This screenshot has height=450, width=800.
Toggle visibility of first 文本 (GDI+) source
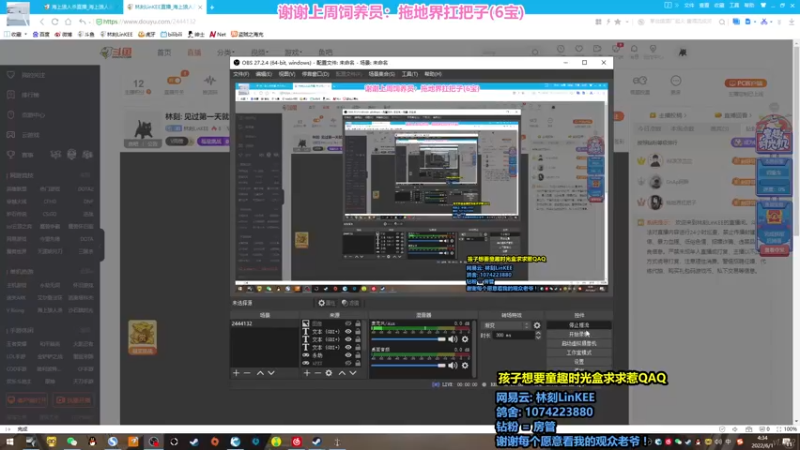tap(348, 332)
